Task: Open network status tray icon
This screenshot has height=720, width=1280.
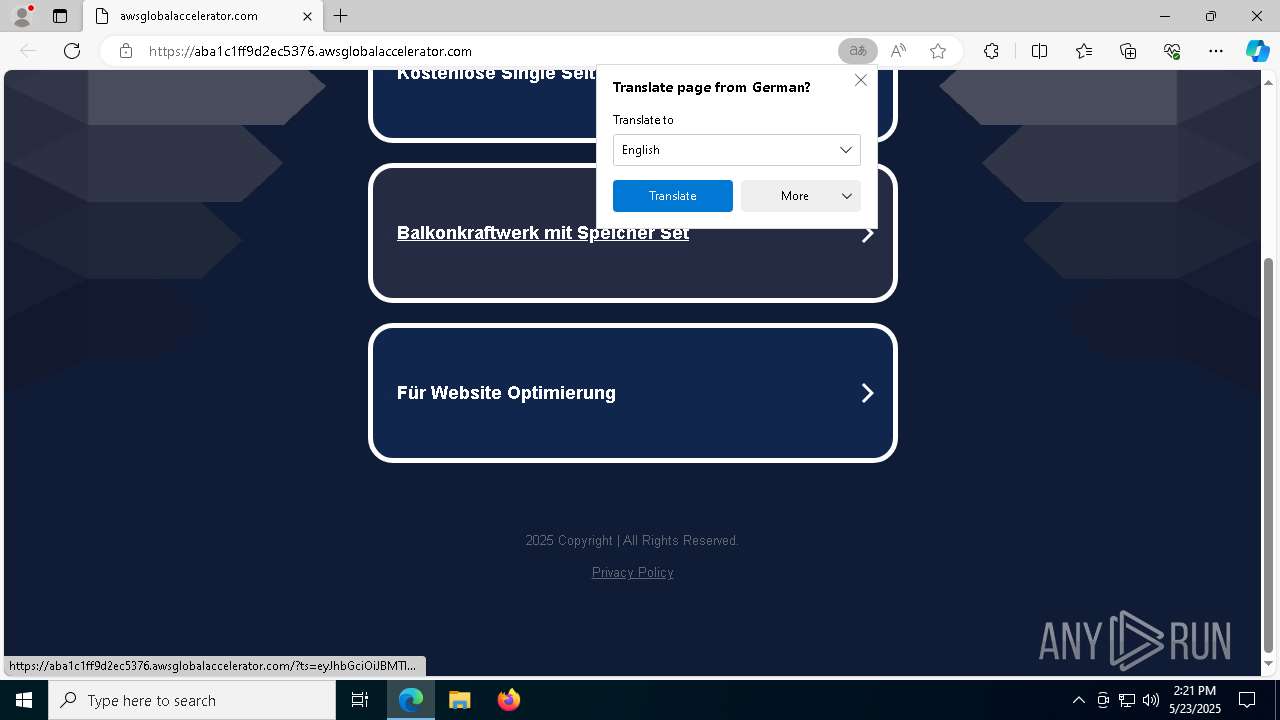Action: [1127, 700]
